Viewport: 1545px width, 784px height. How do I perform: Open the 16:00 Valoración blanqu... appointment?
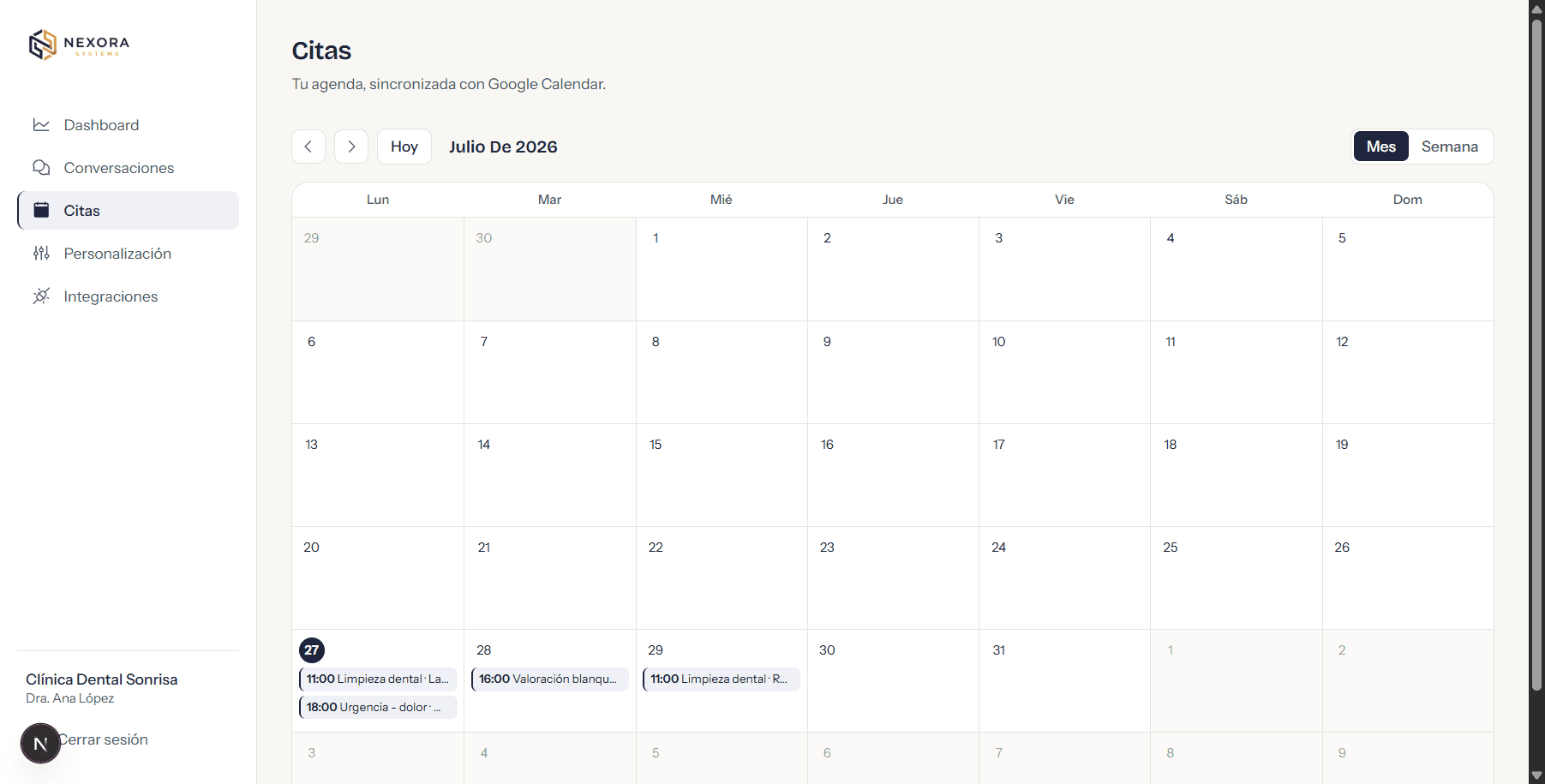click(550, 679)
